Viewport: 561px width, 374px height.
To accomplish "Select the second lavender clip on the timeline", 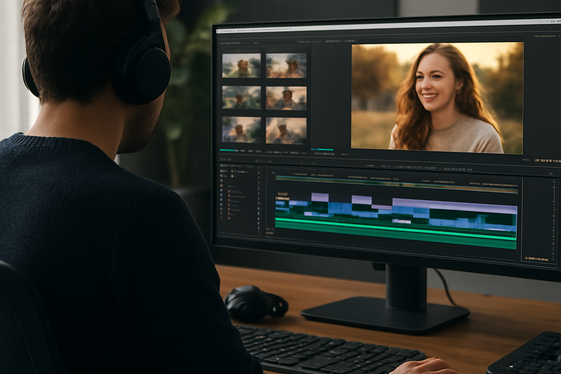I will pyautogui.click(x=362, y=200).
